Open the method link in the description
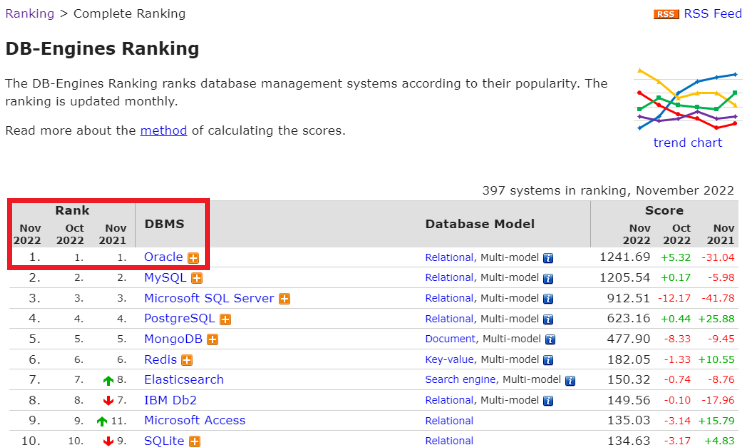 [163, 131]
